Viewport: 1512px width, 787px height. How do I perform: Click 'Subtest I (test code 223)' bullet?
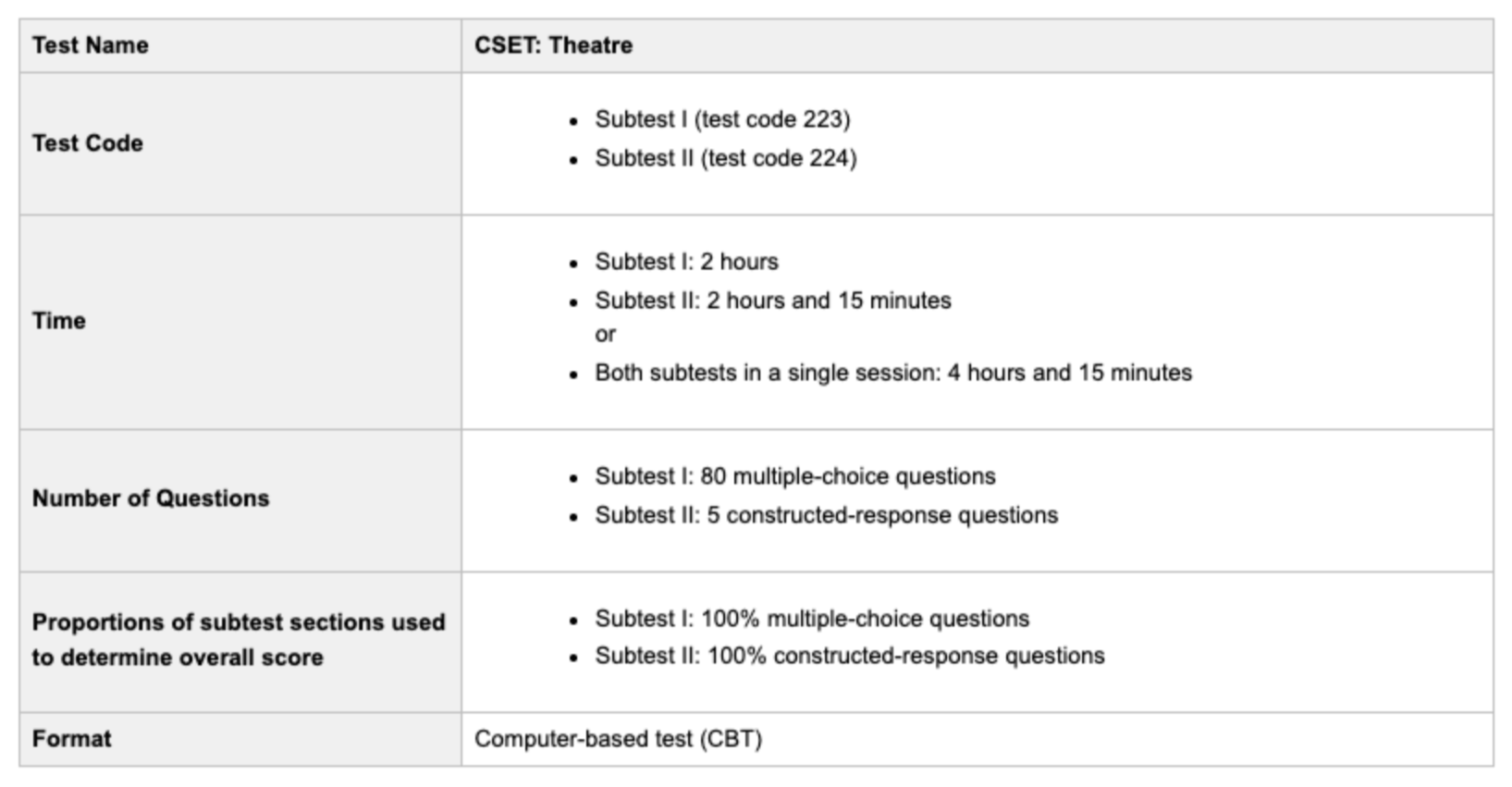coord(722,119)
